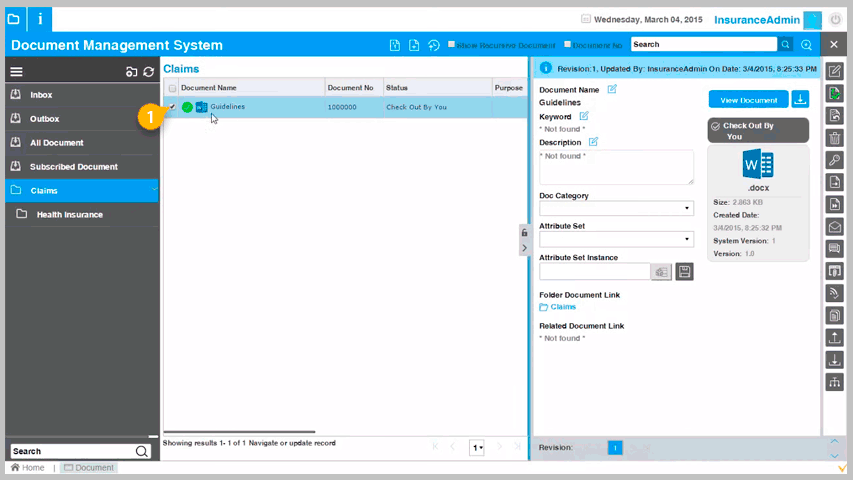
Task: Click into the Description text area
Action: pos(616,167)
